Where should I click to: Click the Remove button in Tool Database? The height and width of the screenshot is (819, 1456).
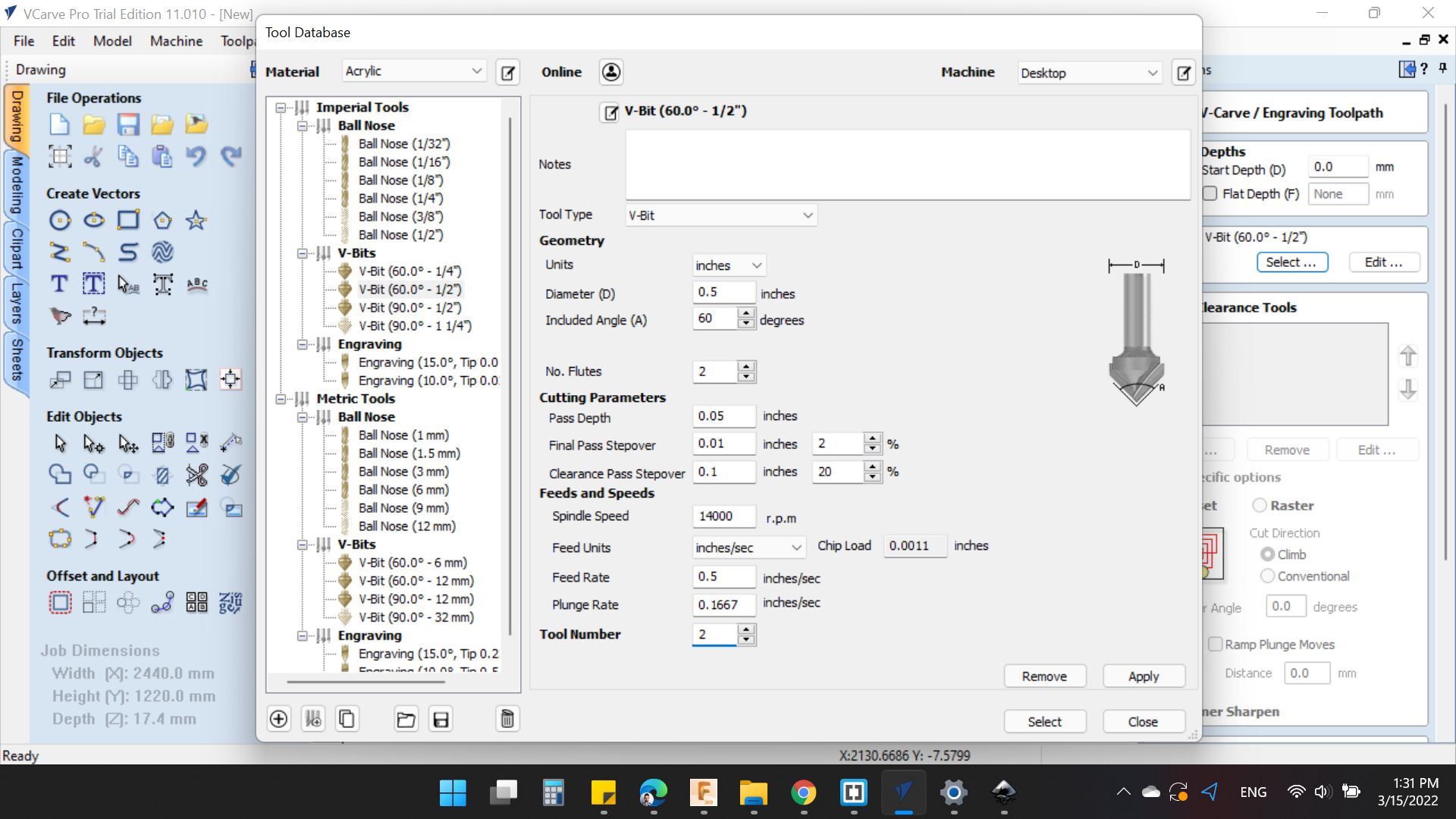pos(1044,676)
